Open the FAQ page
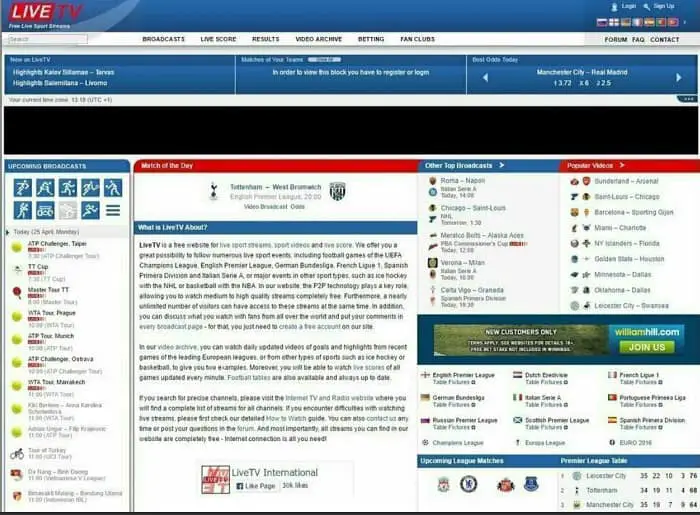This screenshot has width=700, height=515. coord(638,40)
